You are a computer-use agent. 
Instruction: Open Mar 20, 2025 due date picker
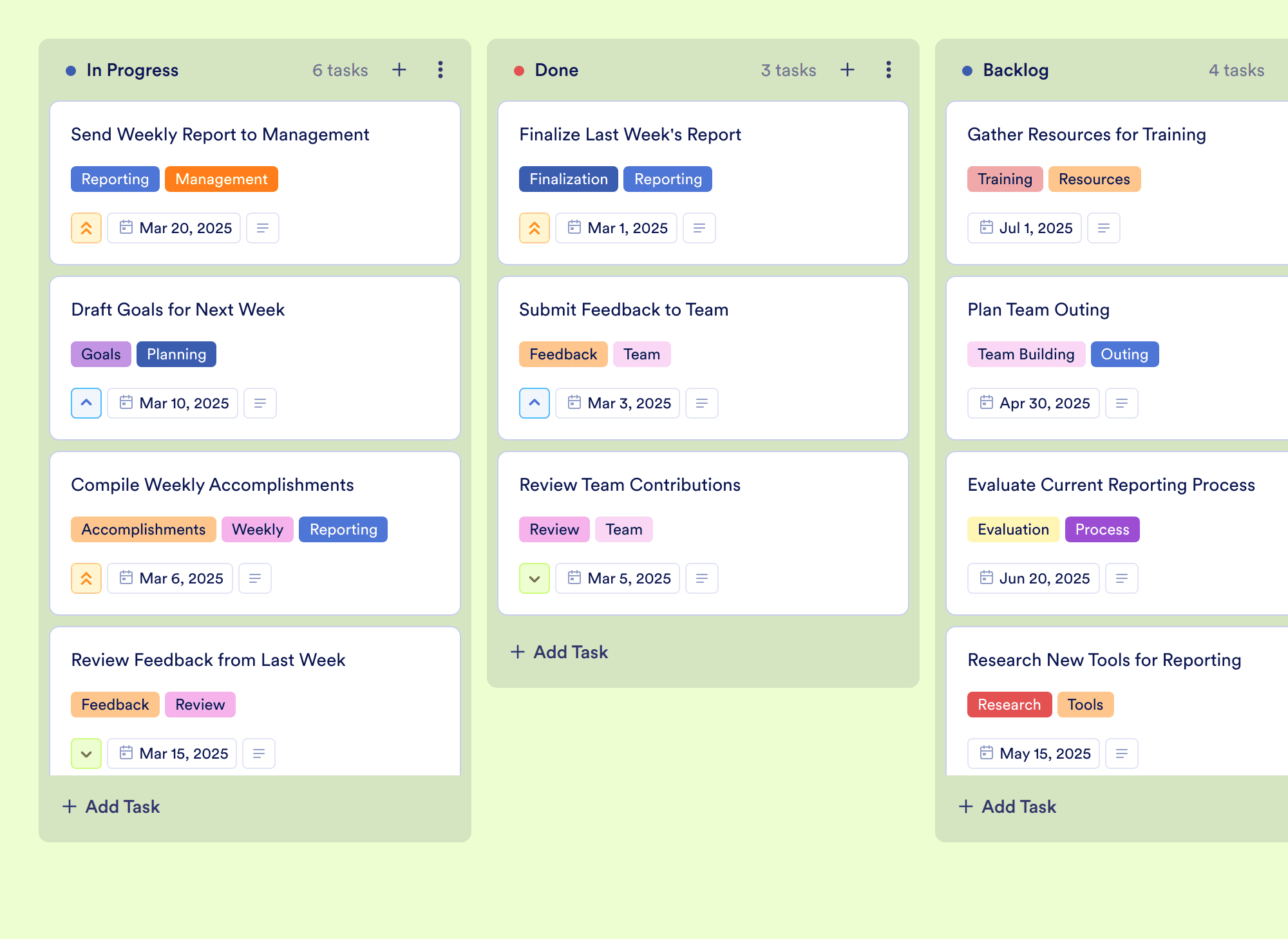(174, 228)
